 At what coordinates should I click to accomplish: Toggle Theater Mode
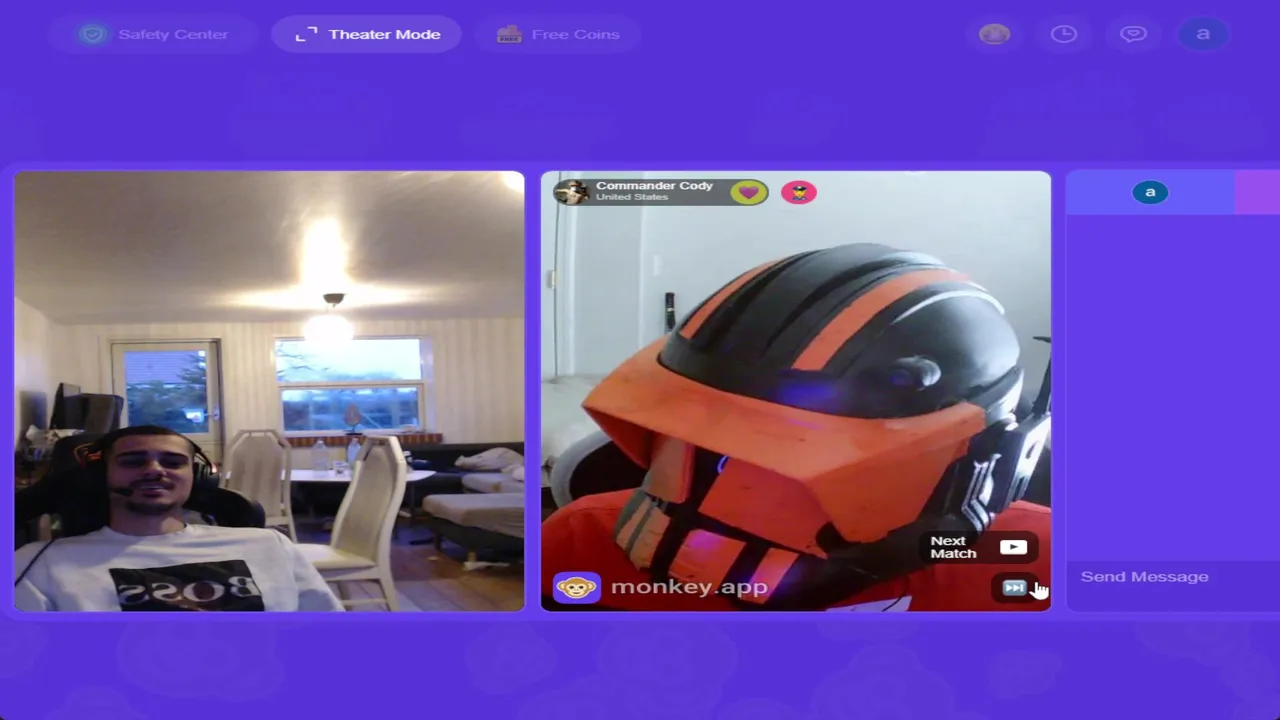pyautogui.click(x=367, y=34)
